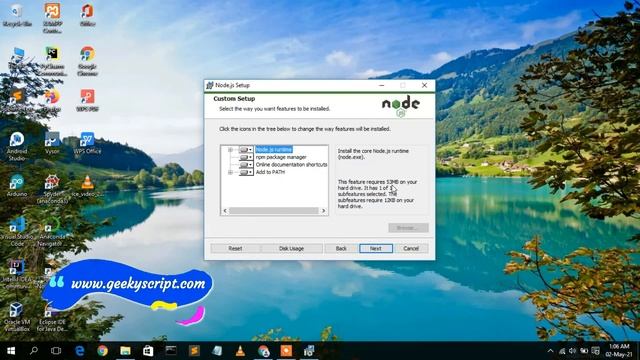Select the VLC video file desktop icon
This screenshot has width=640, height=360.
coord(87,186)
